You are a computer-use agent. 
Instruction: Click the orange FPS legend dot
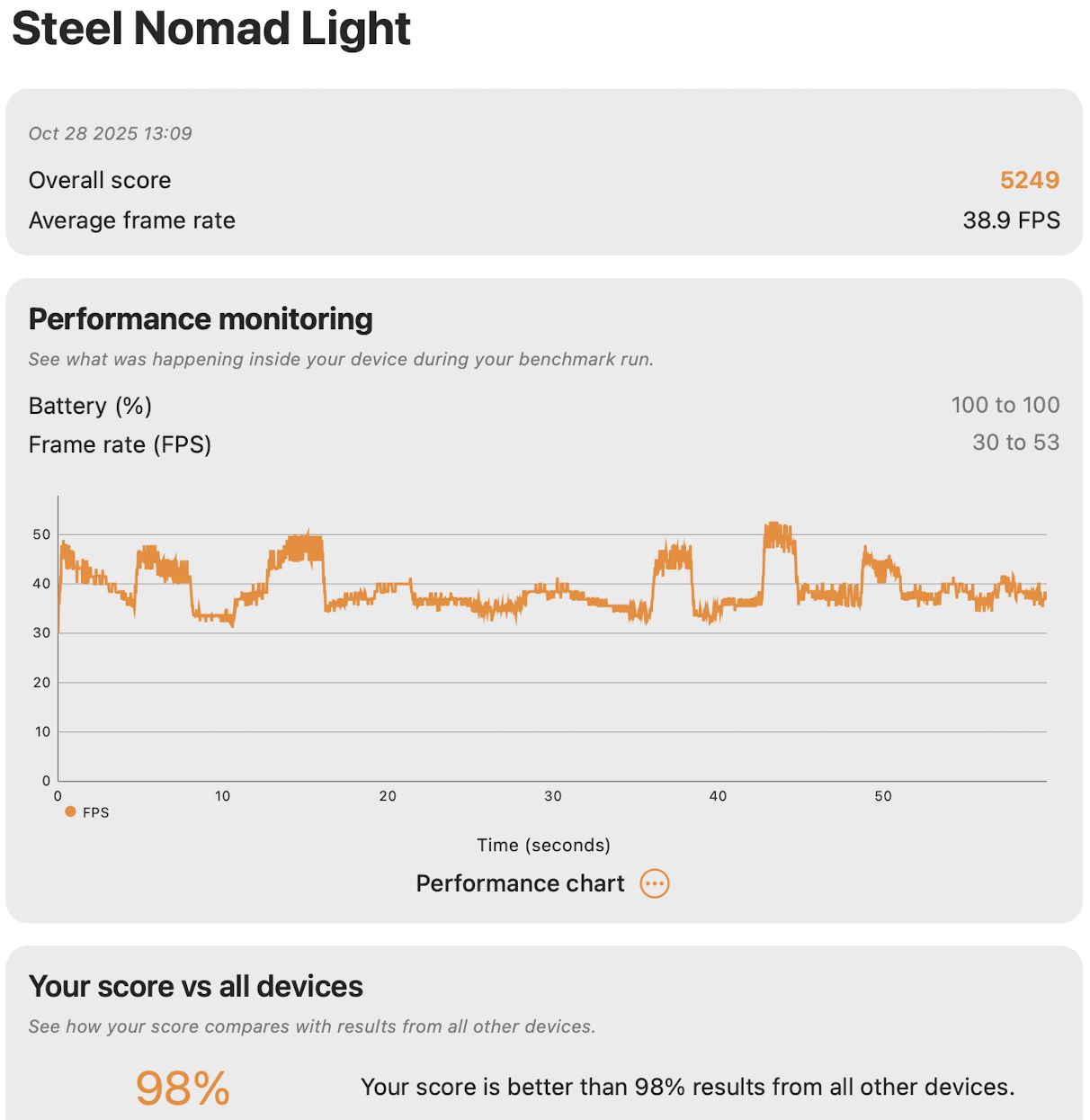70,811
